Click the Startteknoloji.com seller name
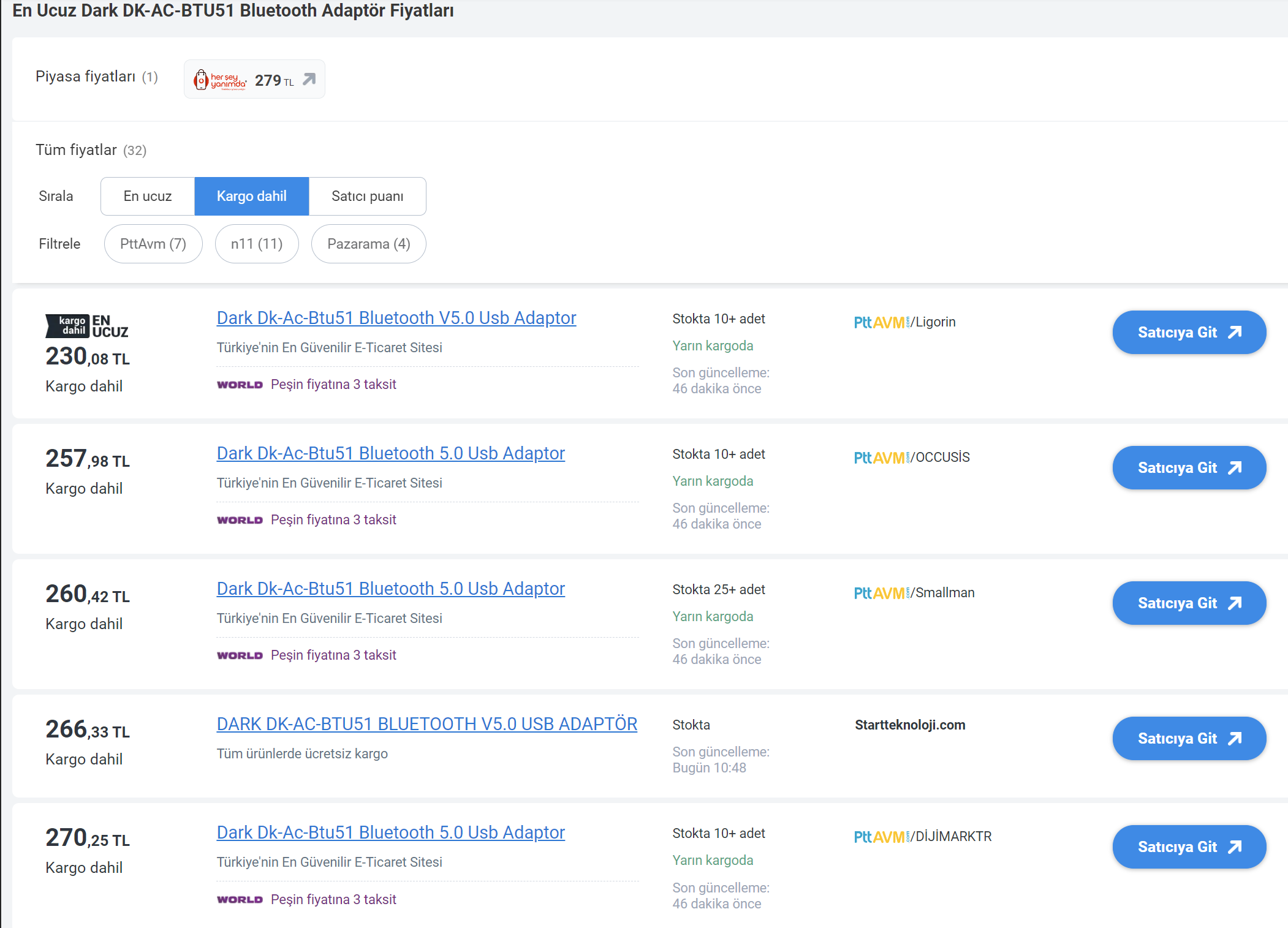The image size is (1288, 928). (x=909, y=725)
